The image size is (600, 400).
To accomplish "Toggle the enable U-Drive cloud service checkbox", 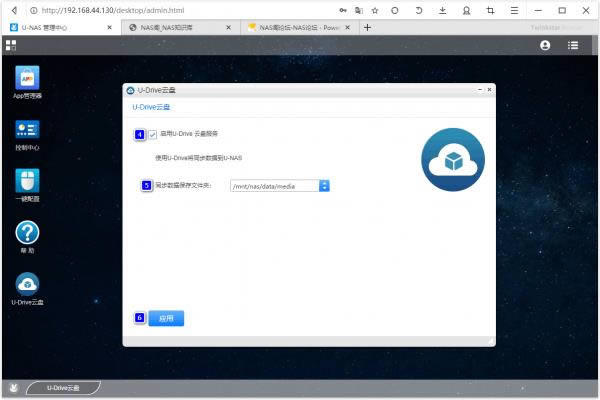I will pyautogui.click(x=152, y=134).
